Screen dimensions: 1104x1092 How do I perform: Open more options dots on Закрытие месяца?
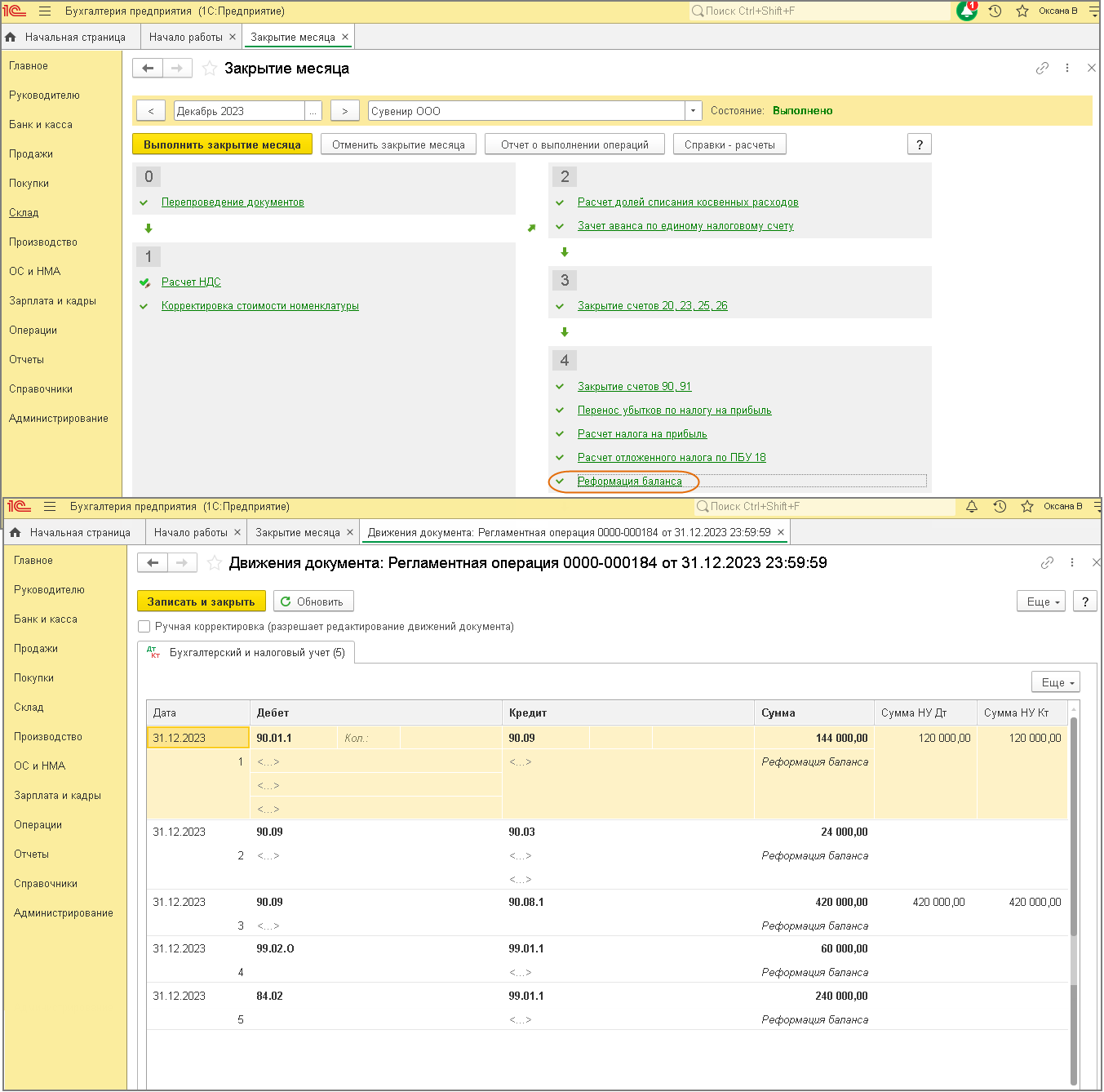coord(1067,69)
